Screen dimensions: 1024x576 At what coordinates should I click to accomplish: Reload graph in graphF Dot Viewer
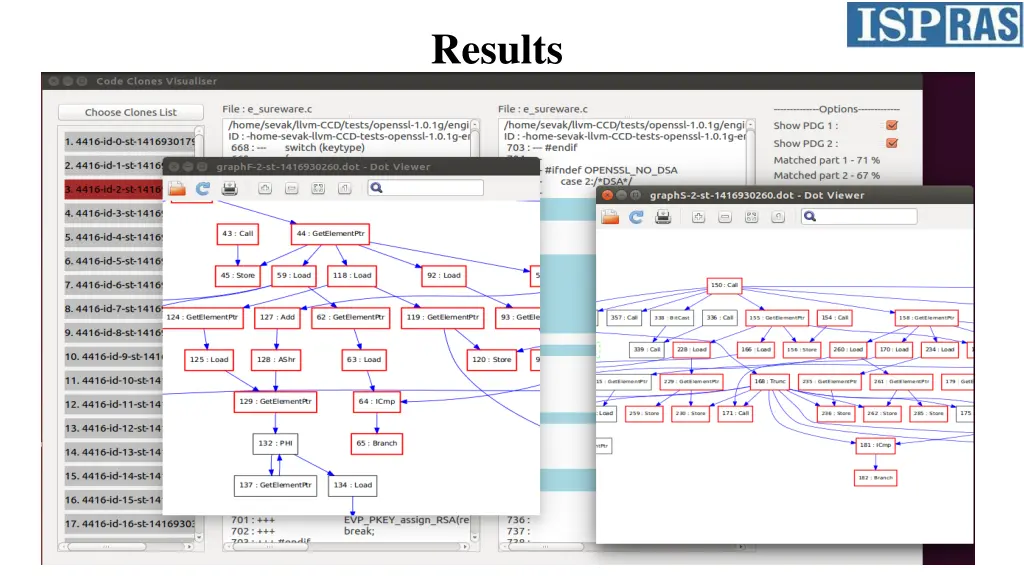point(203,189)
